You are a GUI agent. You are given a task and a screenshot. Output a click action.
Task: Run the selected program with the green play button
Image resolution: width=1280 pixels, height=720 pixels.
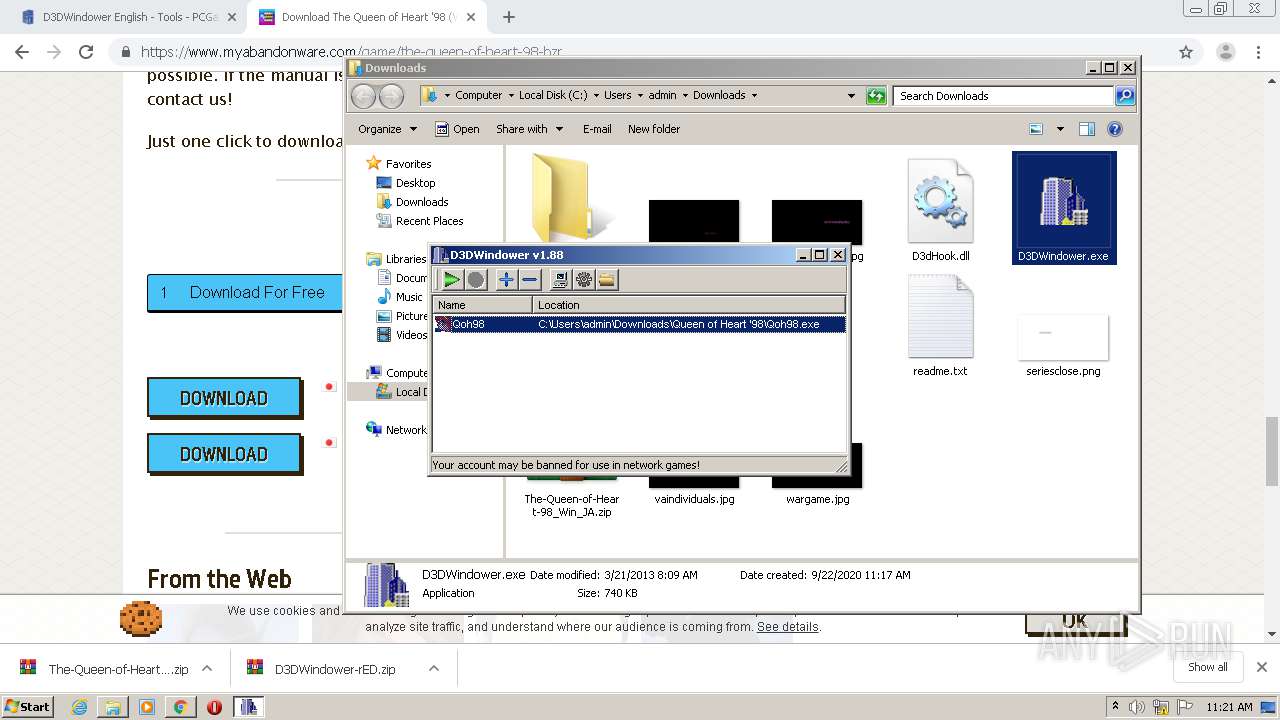452,280
